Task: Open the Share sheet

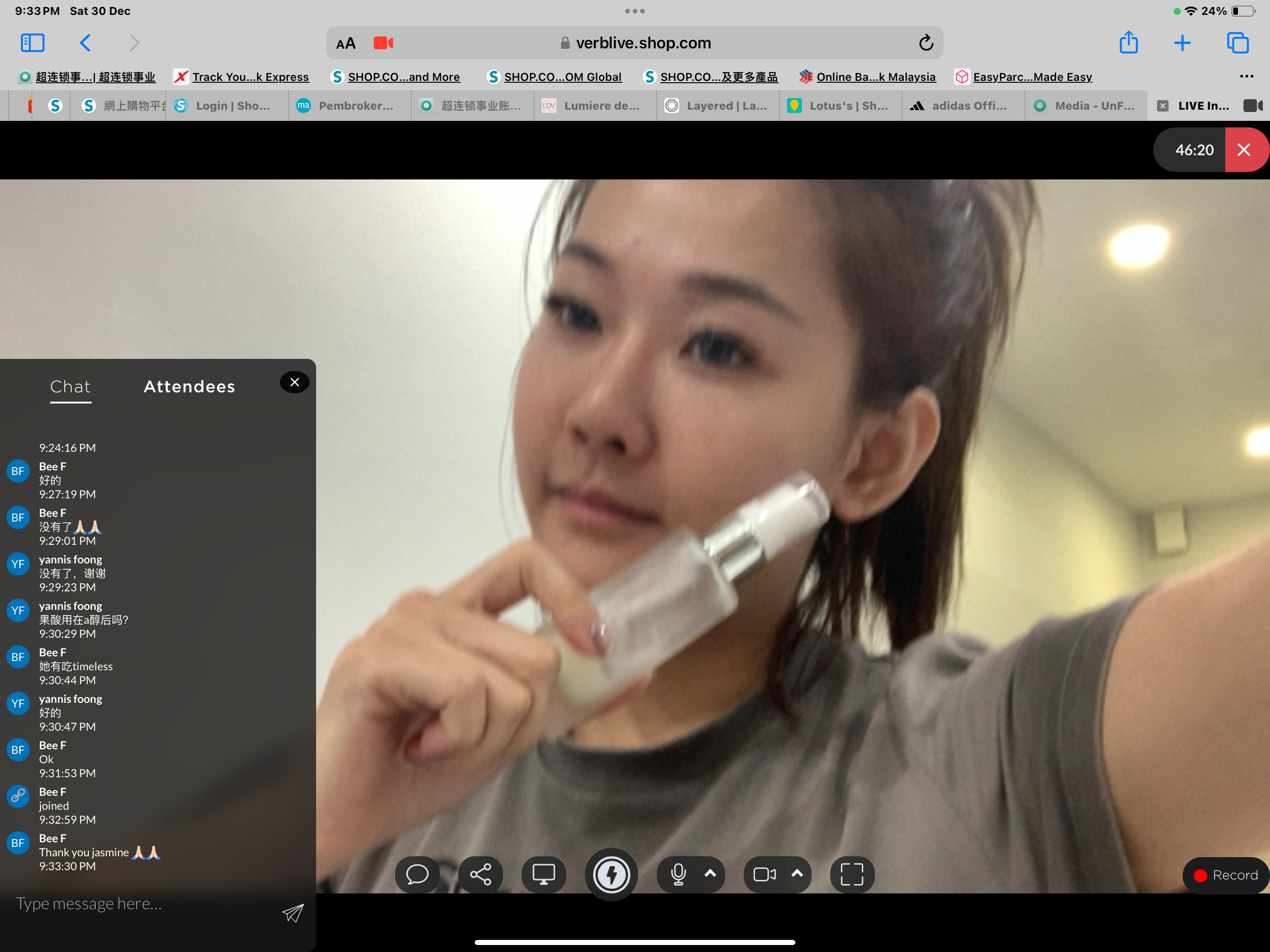Action: point(1128,42)
